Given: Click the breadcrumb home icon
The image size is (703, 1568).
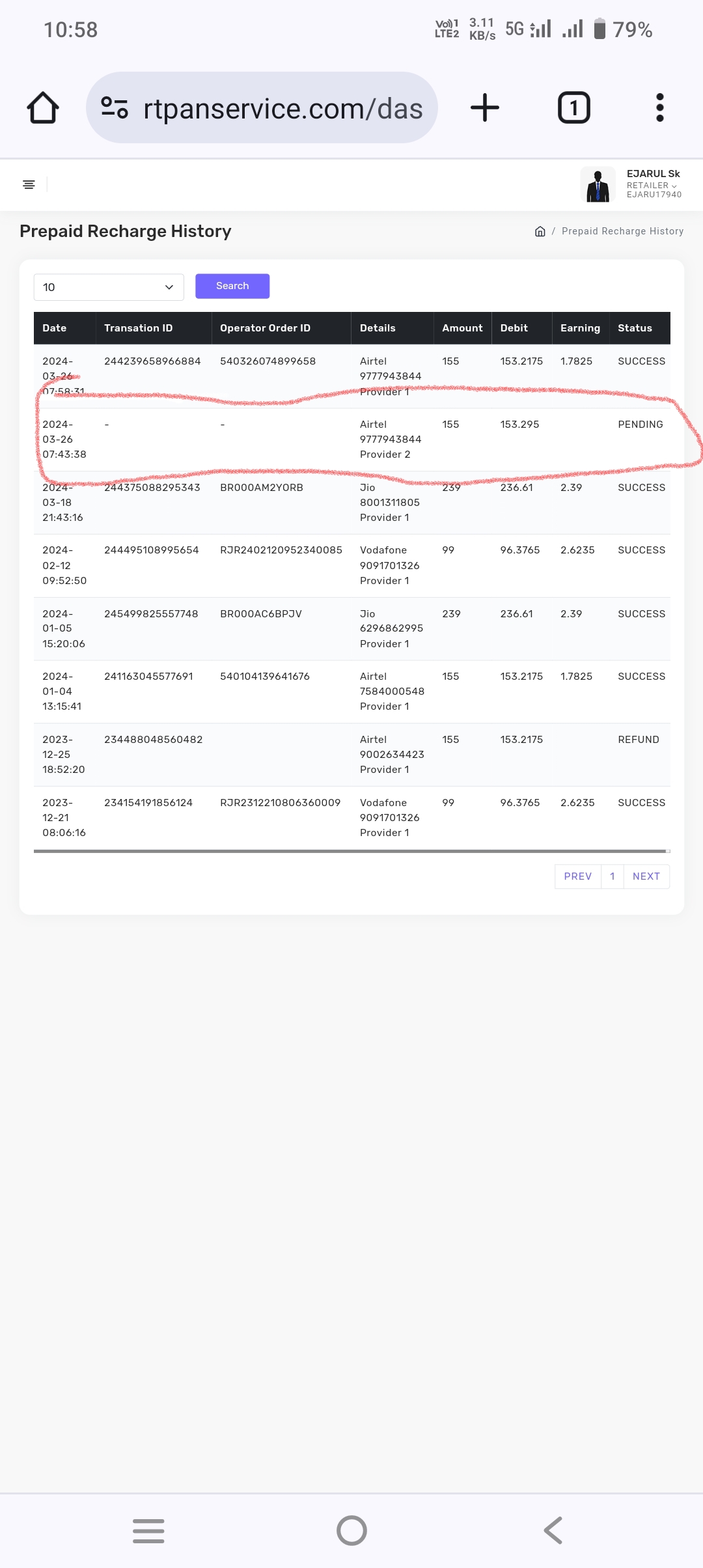Looking at the screenshot, I should (540, 231).
